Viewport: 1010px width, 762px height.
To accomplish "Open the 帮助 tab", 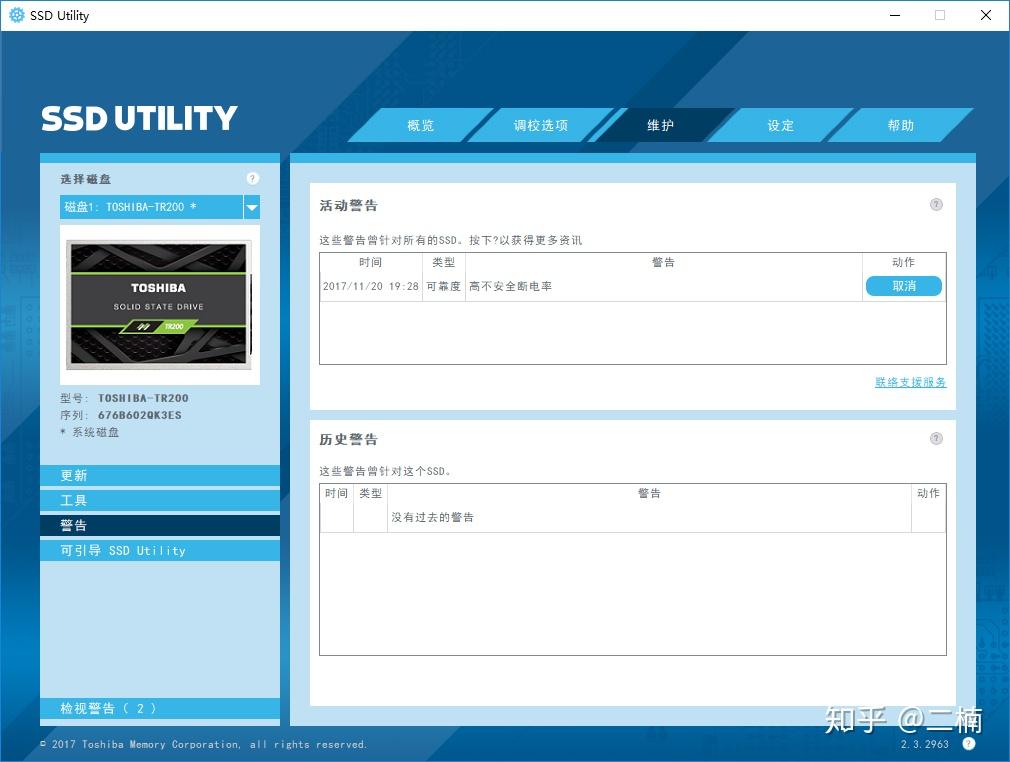I will pyautogui.click(x=899, y=125).
